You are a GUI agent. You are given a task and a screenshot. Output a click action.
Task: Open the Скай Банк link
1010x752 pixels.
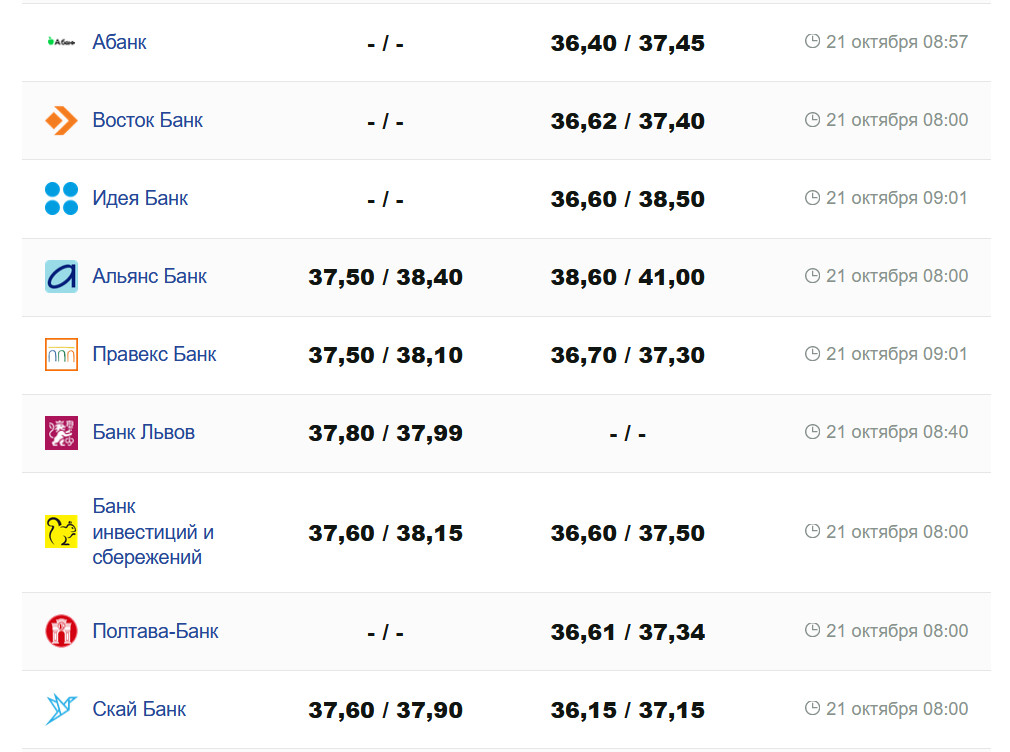[x=139, y=709]
